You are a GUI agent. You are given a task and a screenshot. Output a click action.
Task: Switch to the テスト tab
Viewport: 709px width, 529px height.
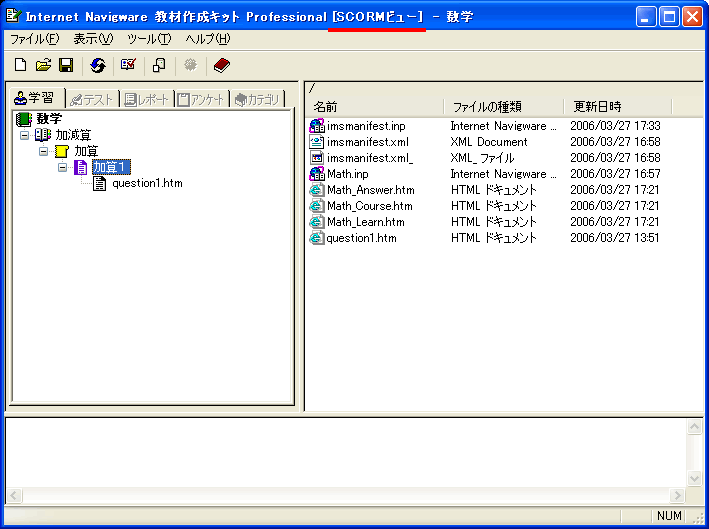(x=92, y=99)
